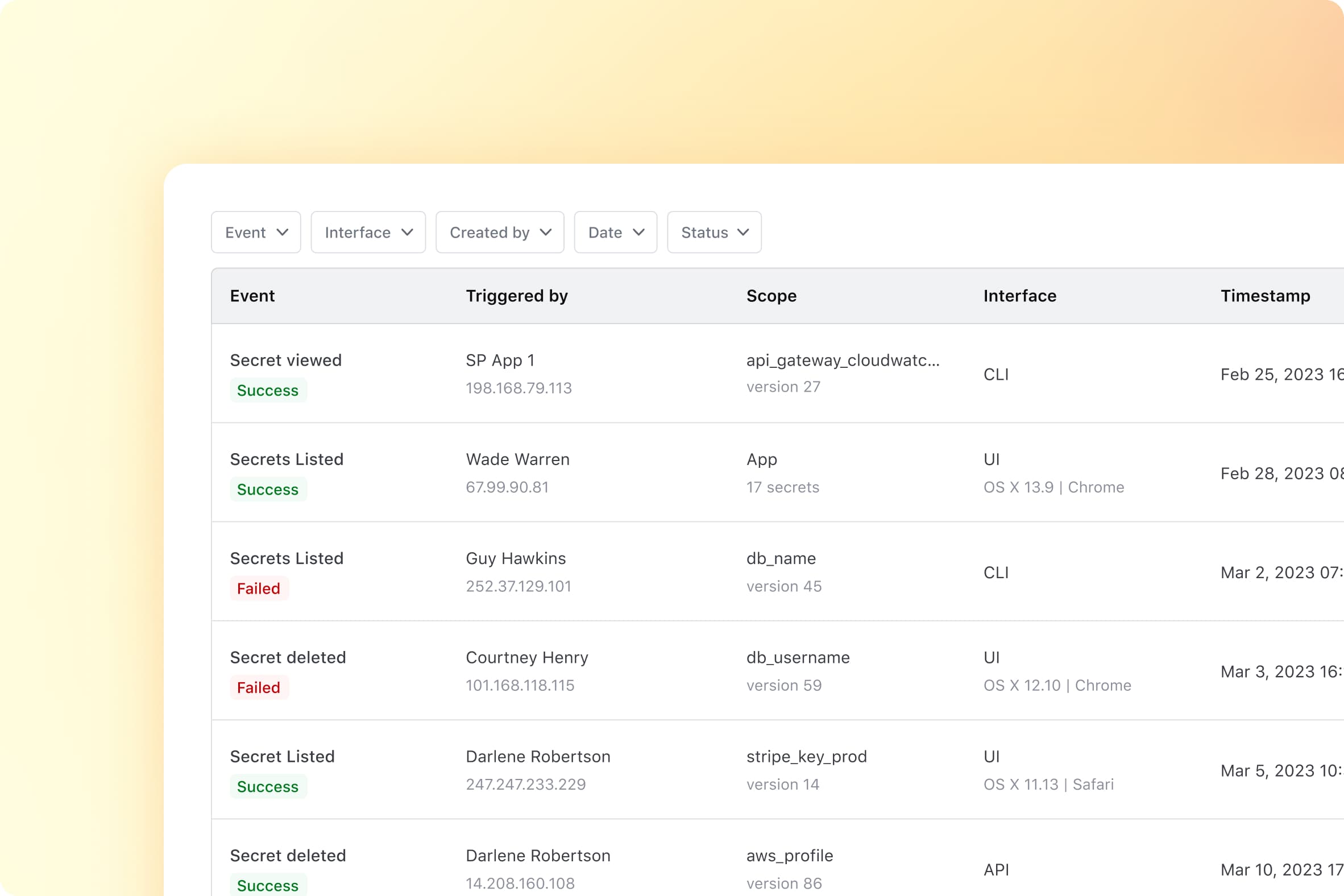Open the stripe_key_prod scope entry
The height and width of the screenshot is (896, 1344).
click(x=806, y=757)
